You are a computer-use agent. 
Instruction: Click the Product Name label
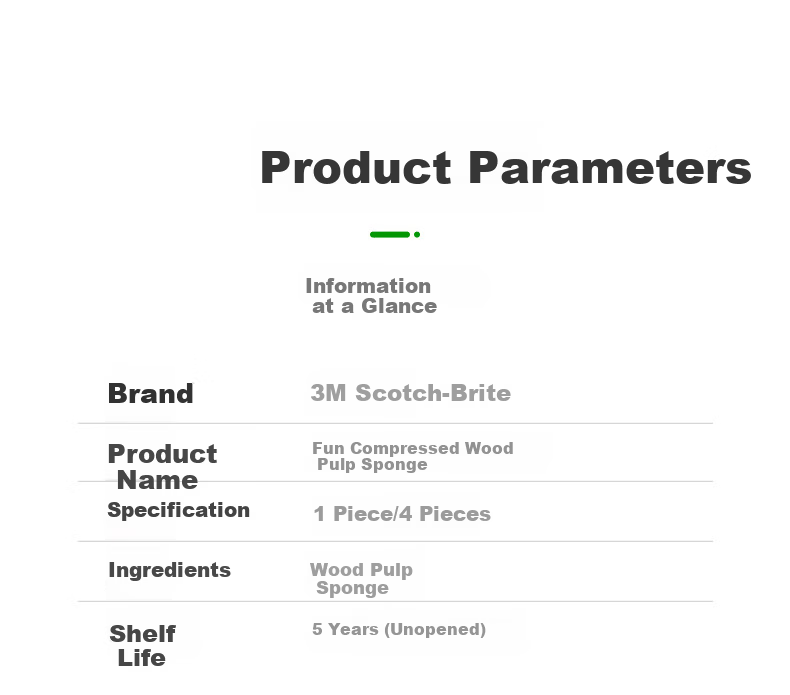162,467
